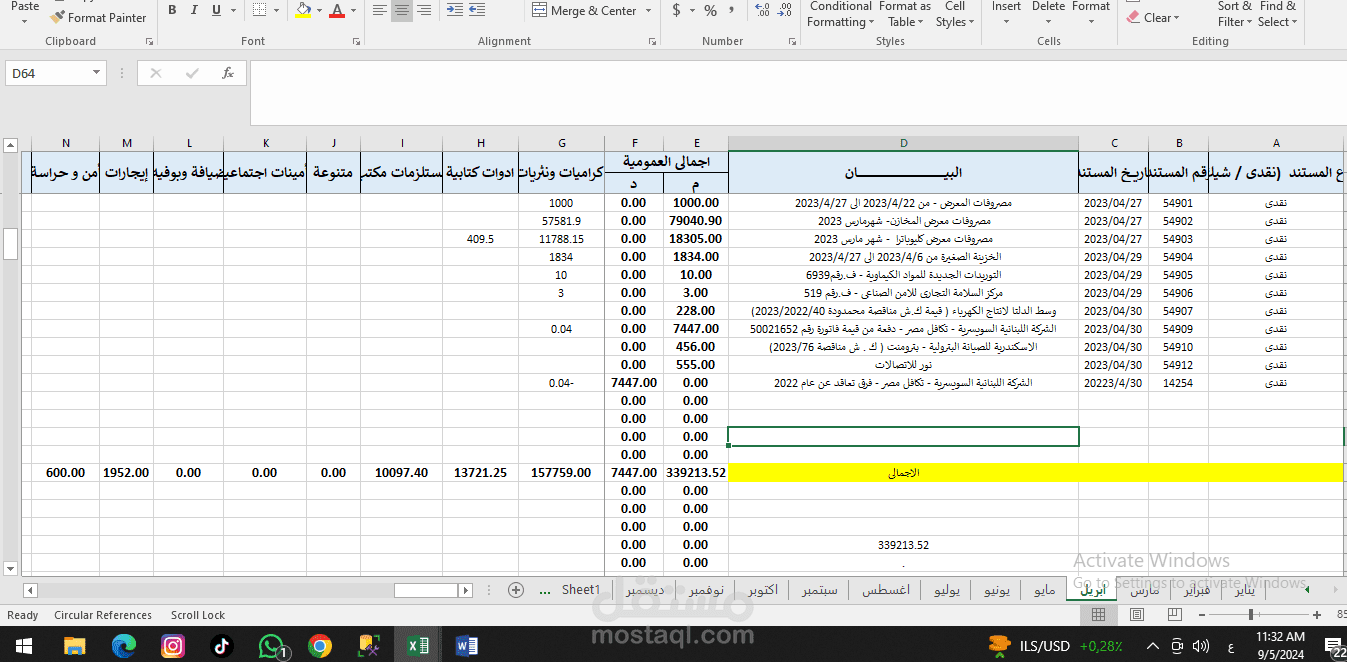Click the Insert Function fx button
This screenshot has height=662, width=1347.
[x=228, y=73]
